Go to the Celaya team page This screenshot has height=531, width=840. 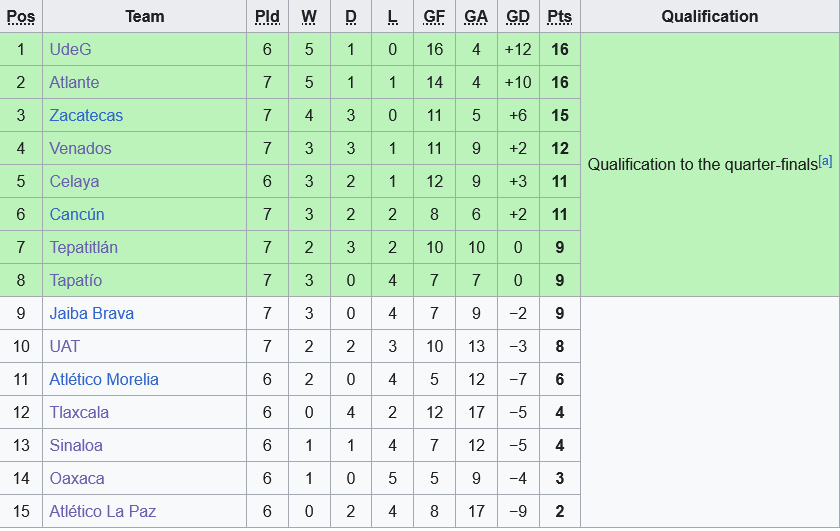(x=74, y=181)
